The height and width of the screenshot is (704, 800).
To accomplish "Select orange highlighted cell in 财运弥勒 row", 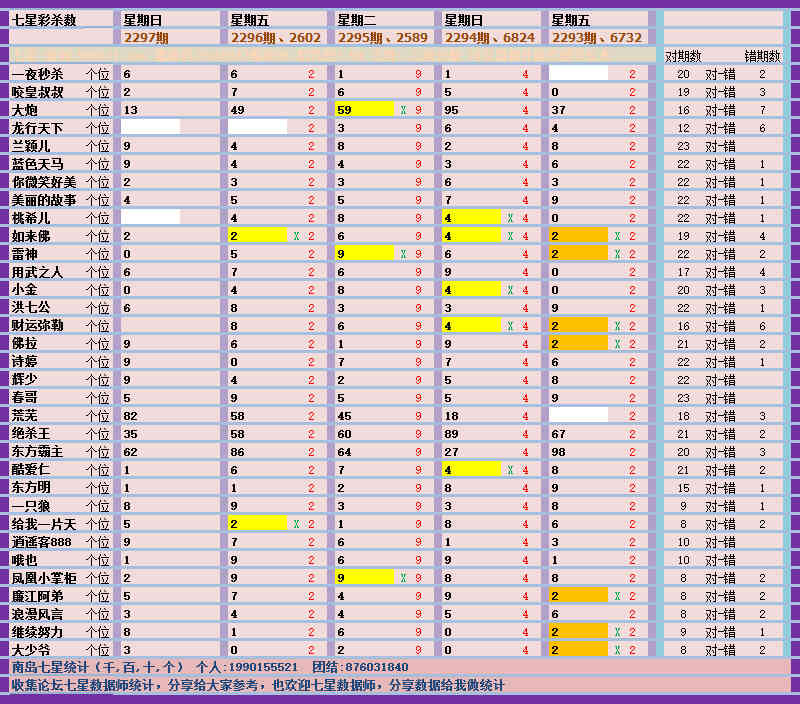I will pos(578,326).
